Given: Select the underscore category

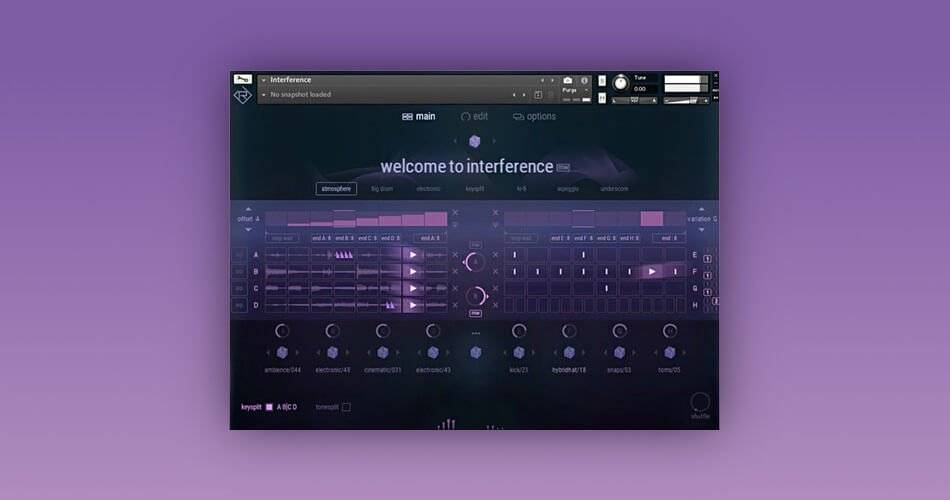Looking at the screenshot, I should tap(614, 188).
